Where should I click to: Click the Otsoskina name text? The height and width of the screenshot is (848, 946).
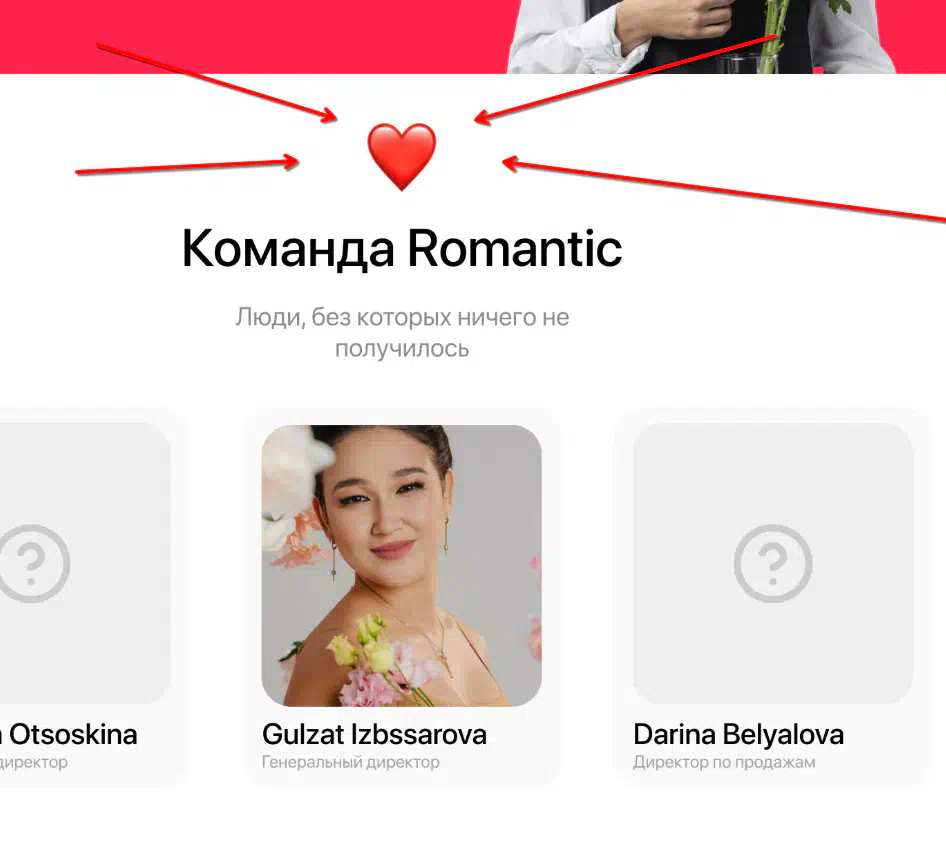tap(73, 735)
